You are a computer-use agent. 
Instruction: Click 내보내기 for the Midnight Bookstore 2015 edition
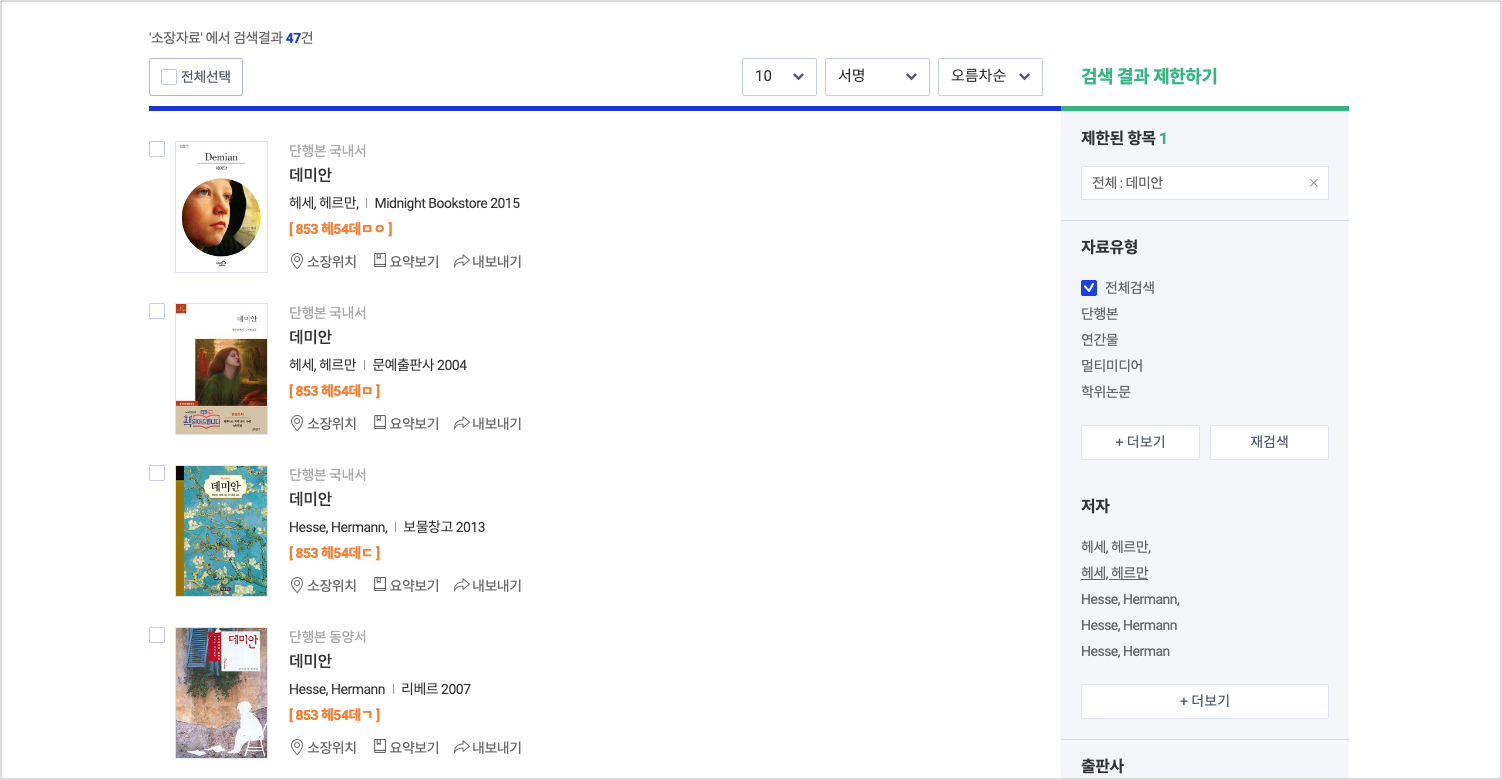point(488,261)
